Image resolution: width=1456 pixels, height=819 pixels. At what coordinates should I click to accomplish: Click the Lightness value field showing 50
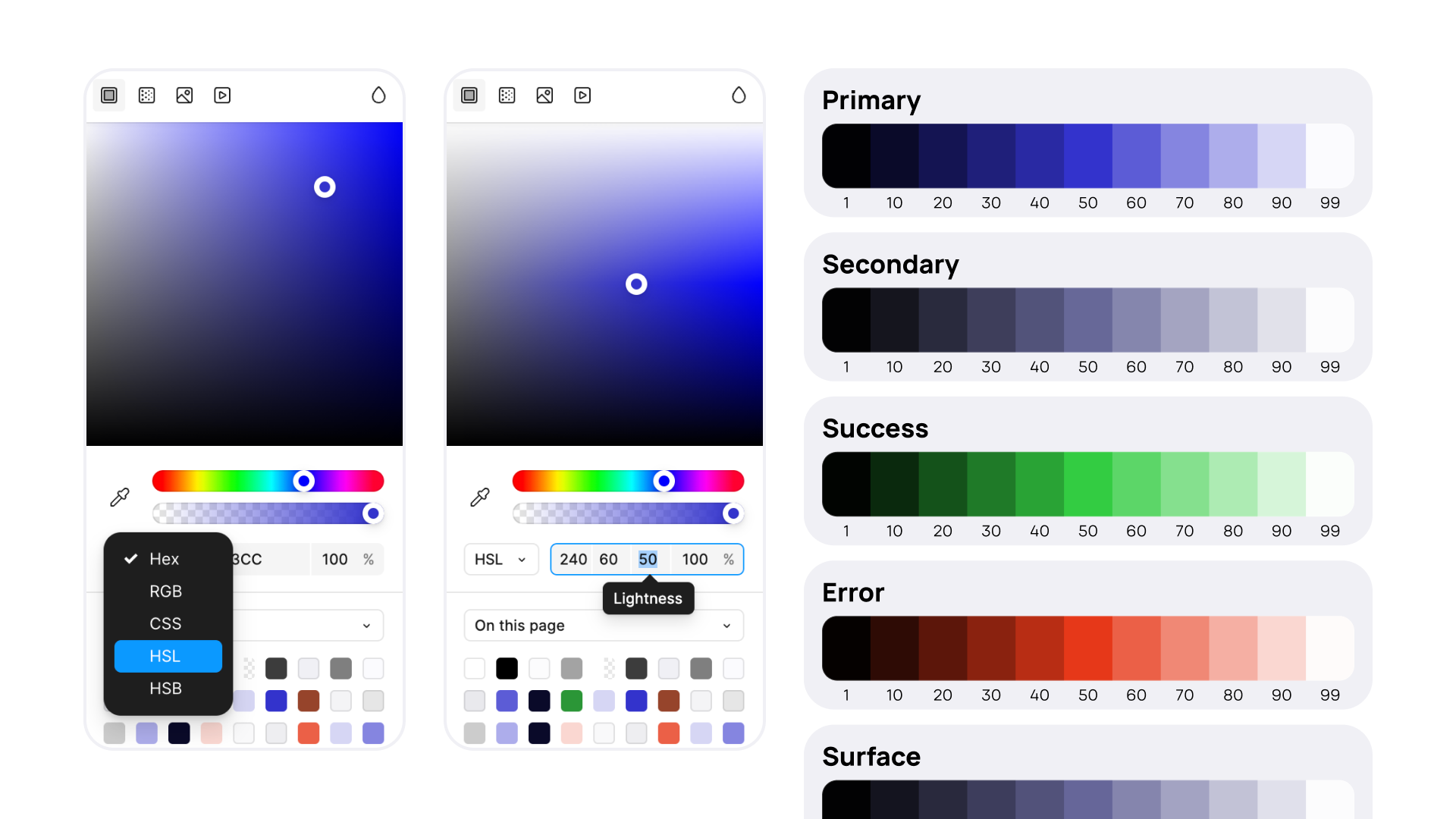648,560
